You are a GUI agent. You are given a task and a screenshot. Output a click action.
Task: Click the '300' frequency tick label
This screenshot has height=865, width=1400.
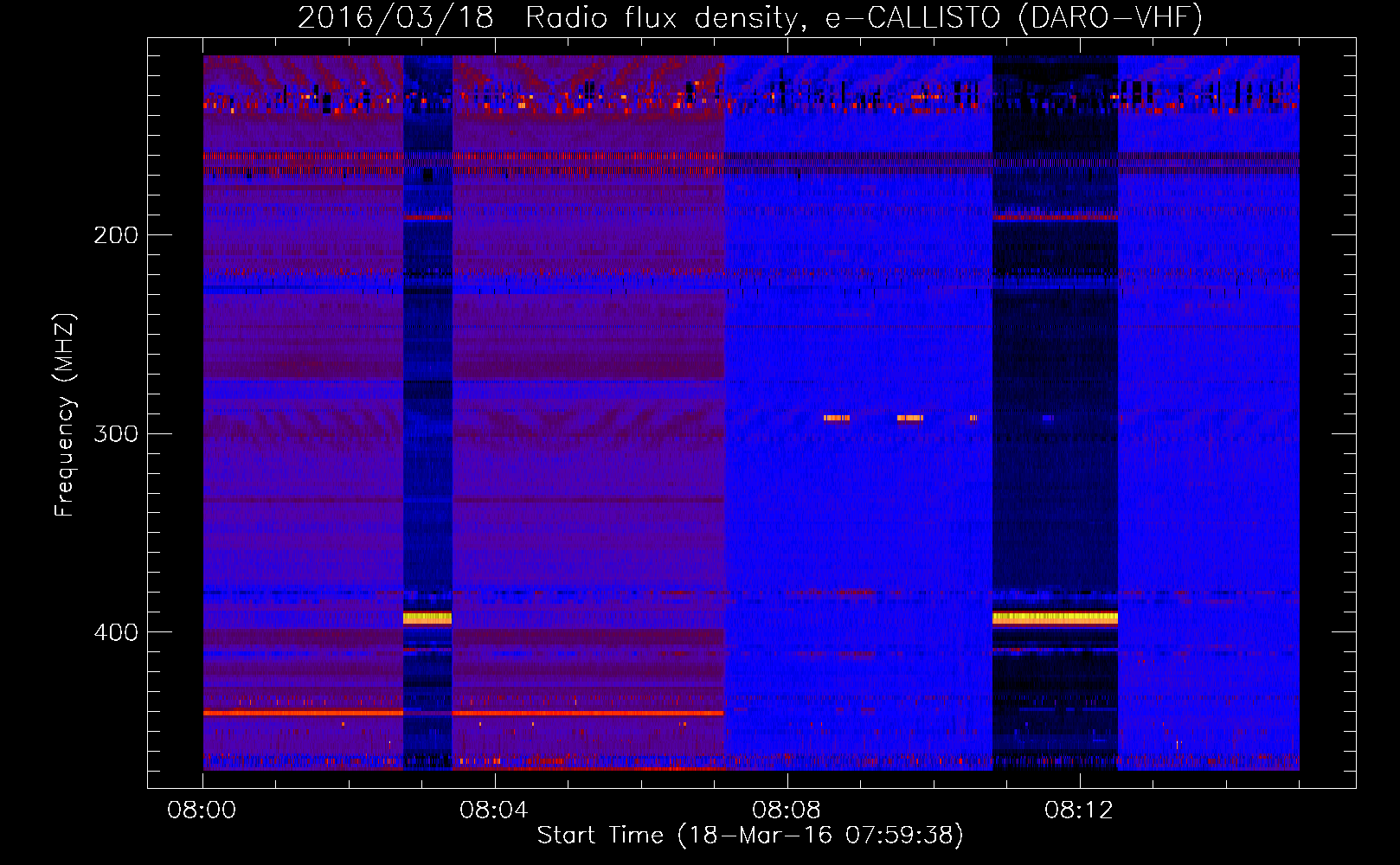click(116, 433)
